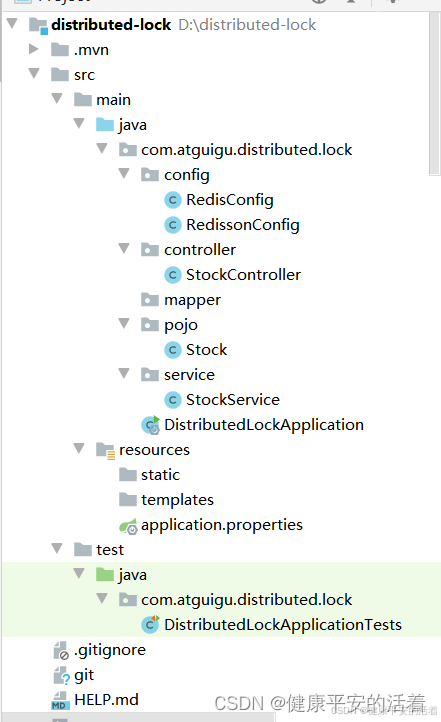
Task: Select the templates folder label
Action: click(177, 500)
